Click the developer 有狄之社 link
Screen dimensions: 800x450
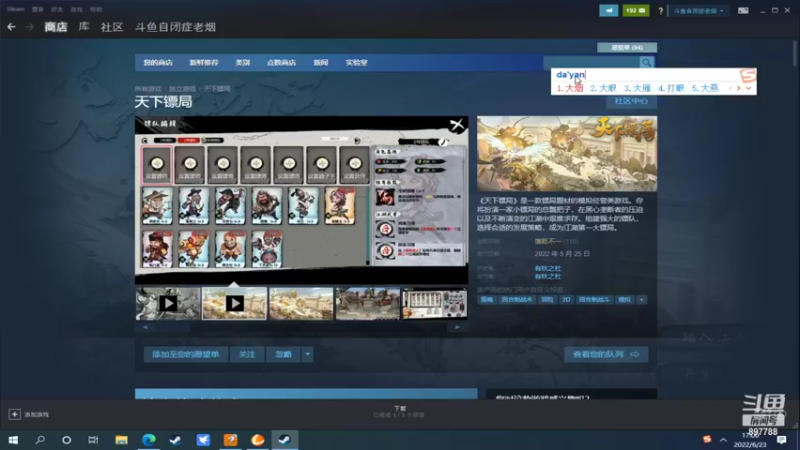click(x=547, y=268)
